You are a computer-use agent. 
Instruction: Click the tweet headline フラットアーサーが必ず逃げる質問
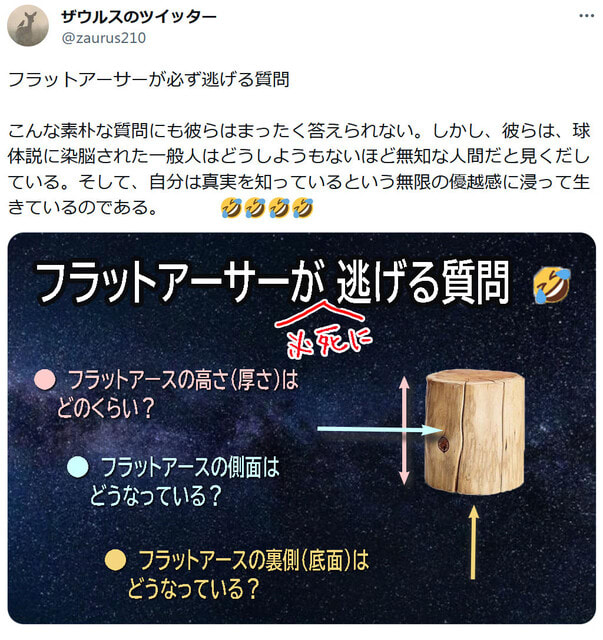149,79
